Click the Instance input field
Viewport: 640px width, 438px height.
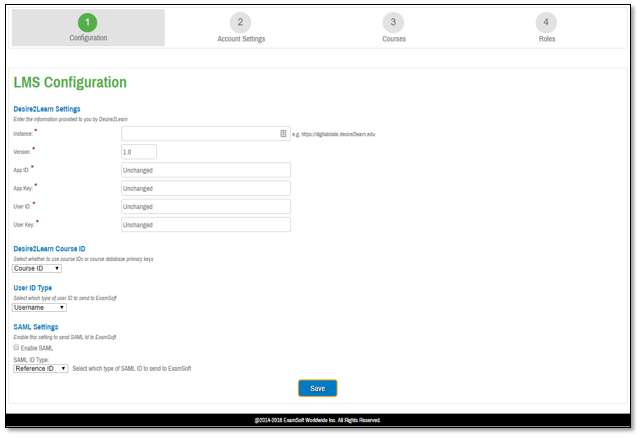tap(206, 133)
